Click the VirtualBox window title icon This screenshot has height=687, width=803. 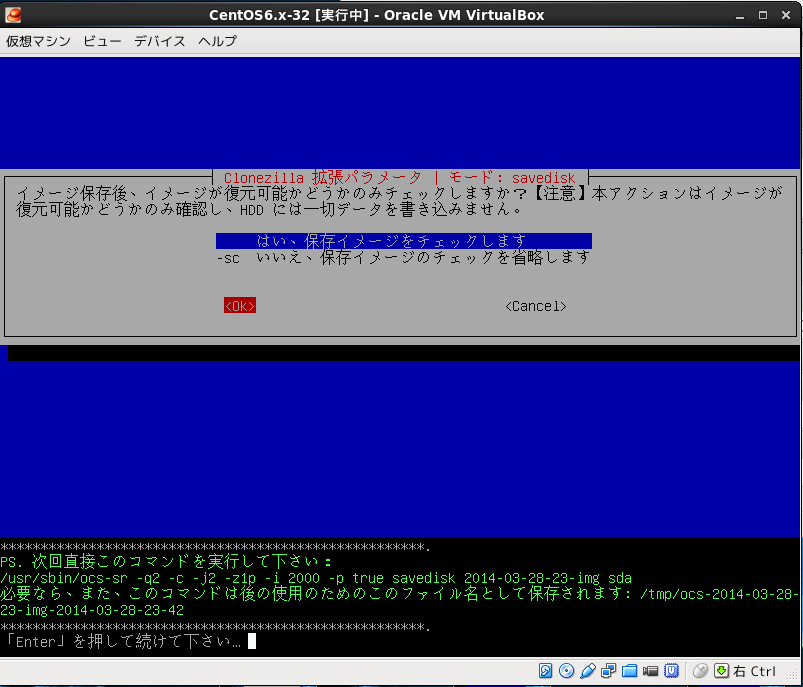(13, 14)
